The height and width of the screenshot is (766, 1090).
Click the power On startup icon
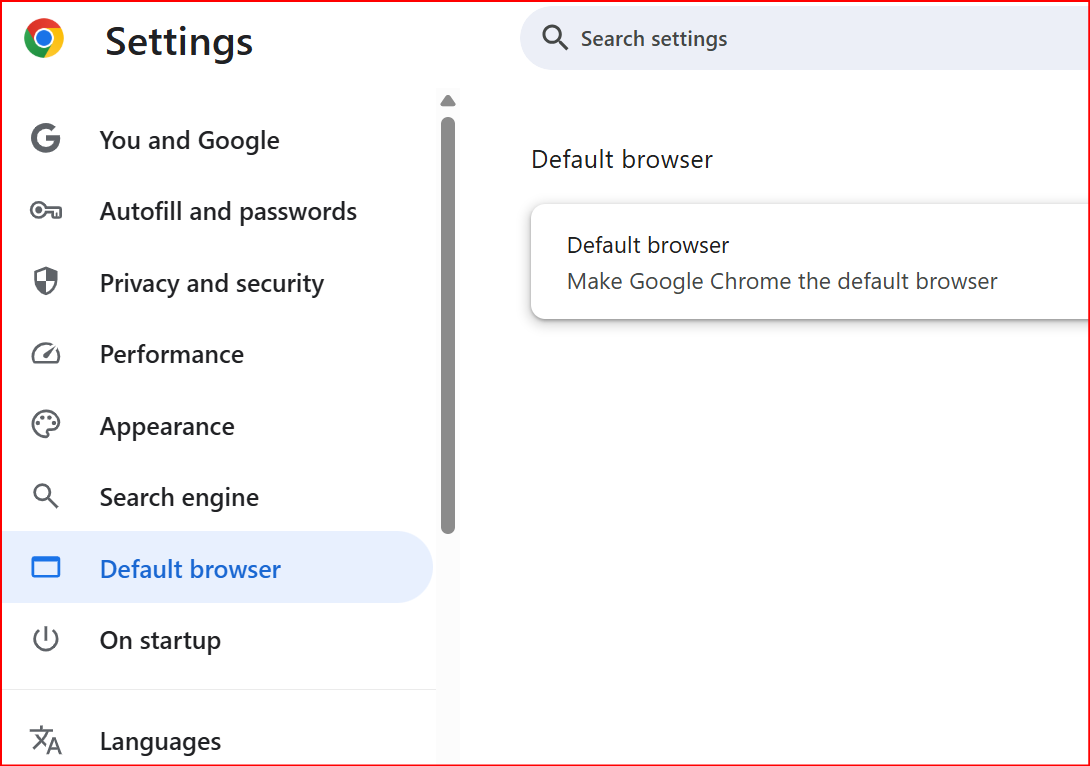point(46,640)
